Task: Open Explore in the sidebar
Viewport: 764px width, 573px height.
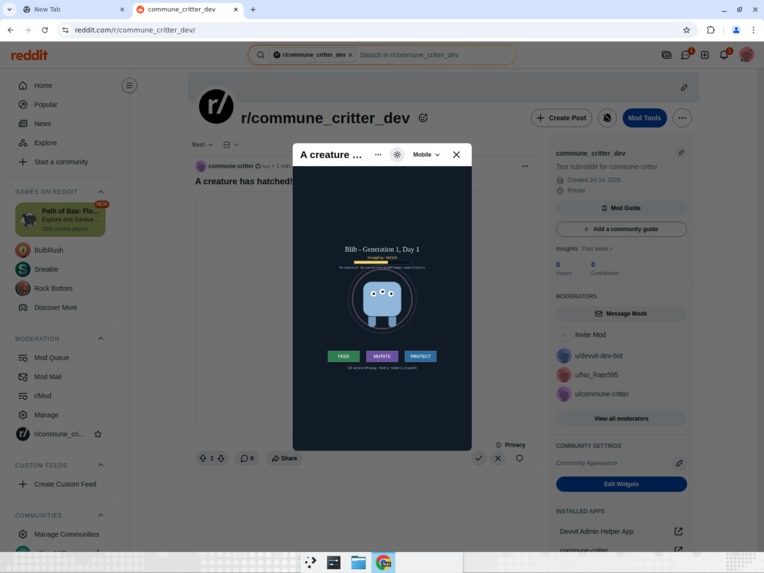Action: pos(45,143)
